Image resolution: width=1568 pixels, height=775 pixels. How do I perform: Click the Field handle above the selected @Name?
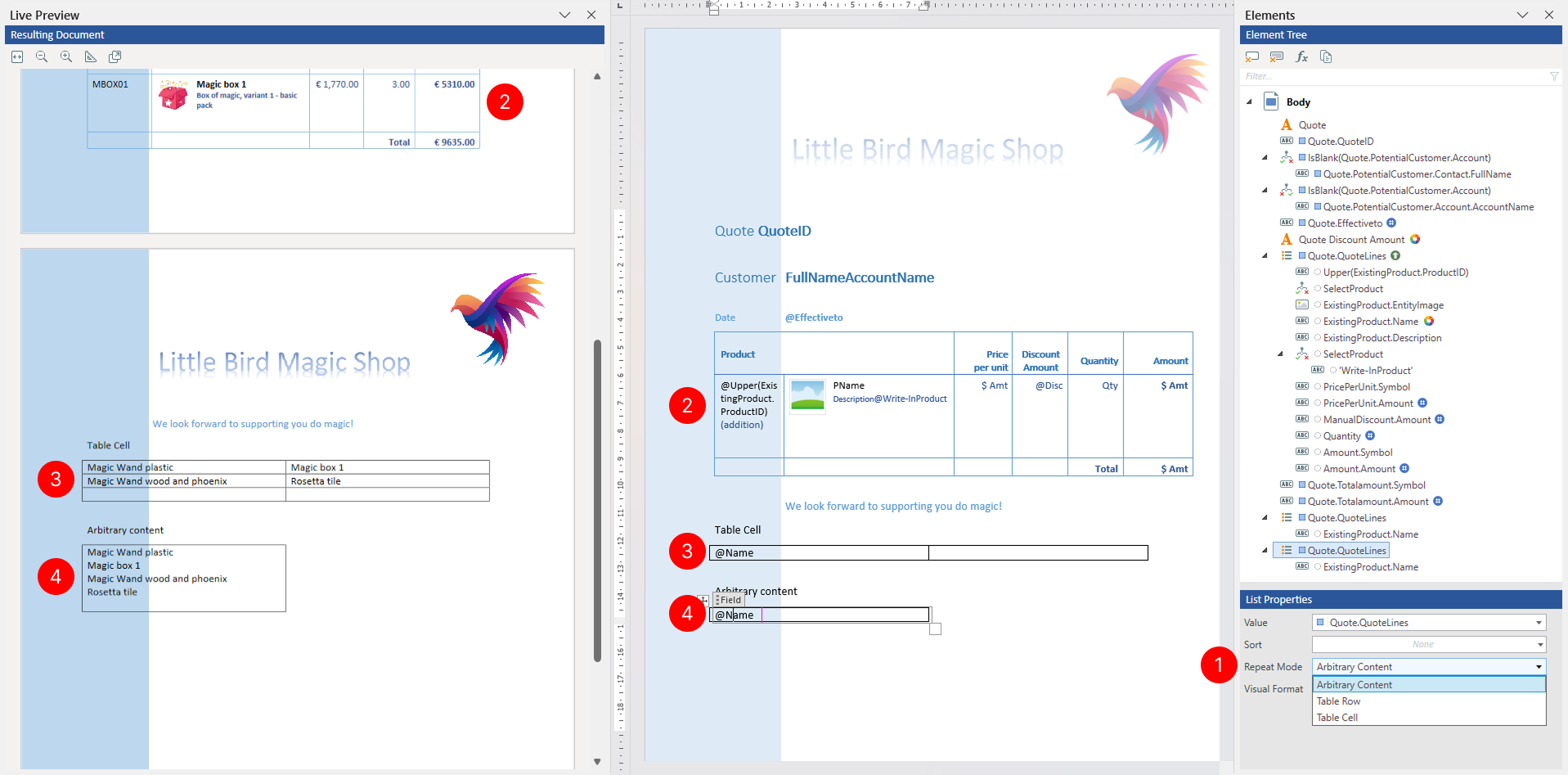(729, 600)
